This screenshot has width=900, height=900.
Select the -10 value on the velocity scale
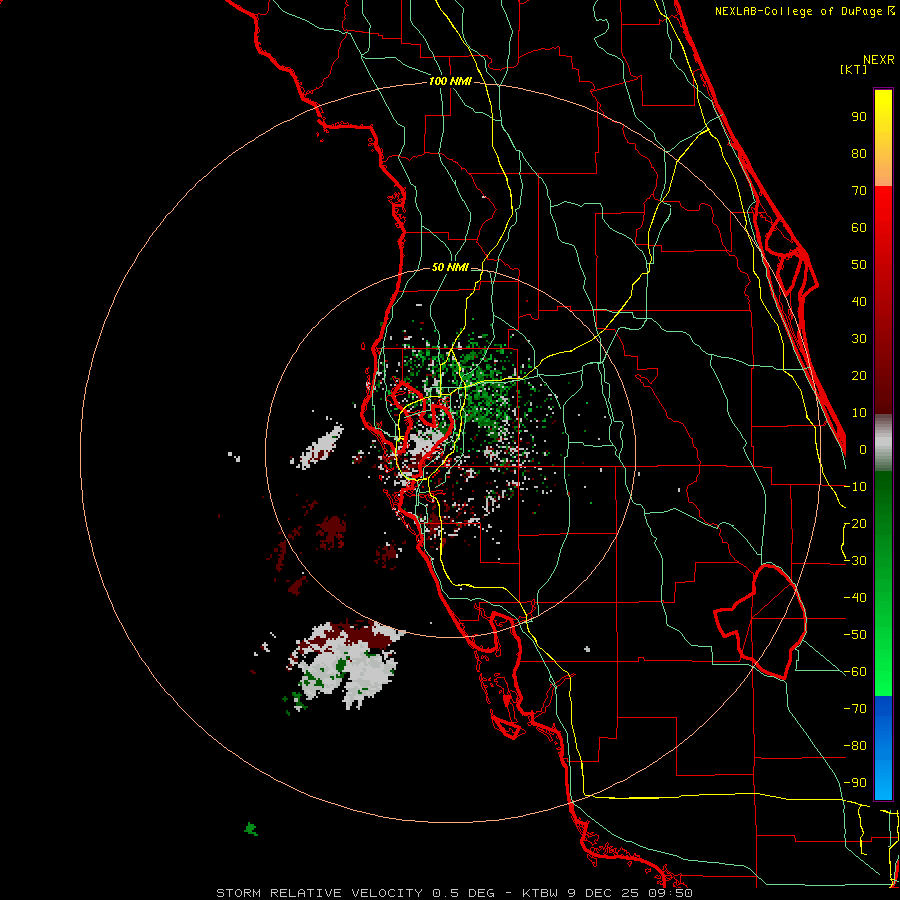click(x=855, y=487)
